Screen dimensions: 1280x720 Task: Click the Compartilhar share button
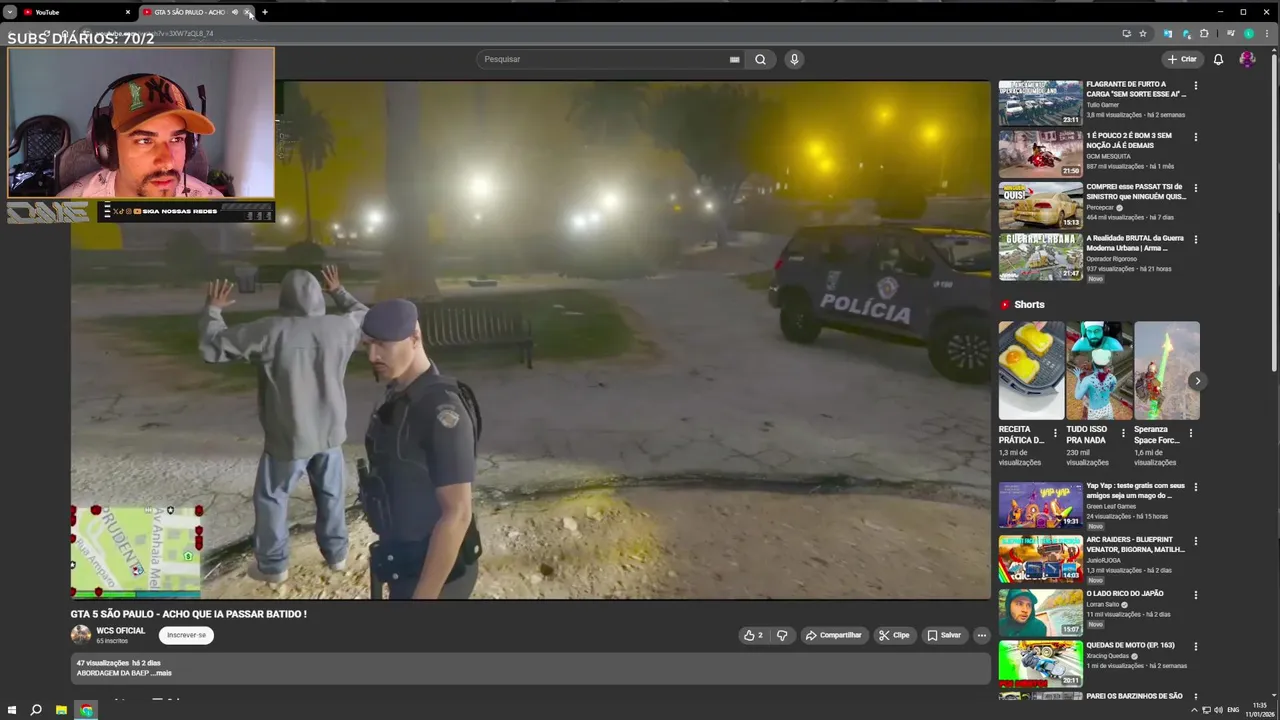[834, 635]
